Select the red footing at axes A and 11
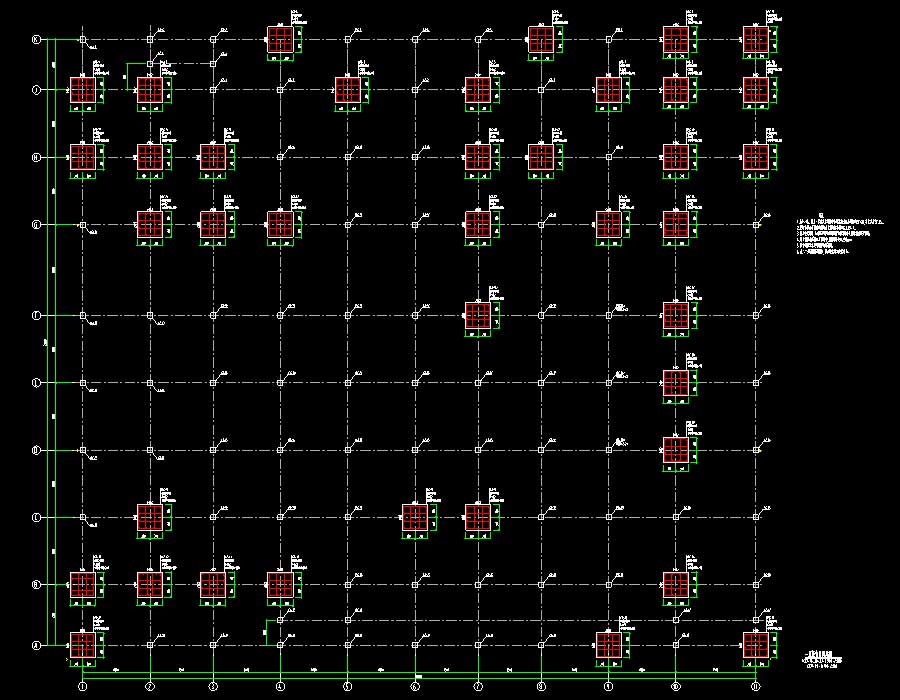Image resolution: width=900 pixels, height=700 pixels. 756,645
